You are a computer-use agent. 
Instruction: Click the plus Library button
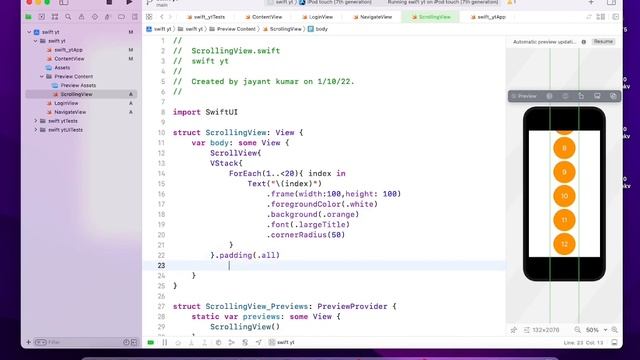click(591, 2)
